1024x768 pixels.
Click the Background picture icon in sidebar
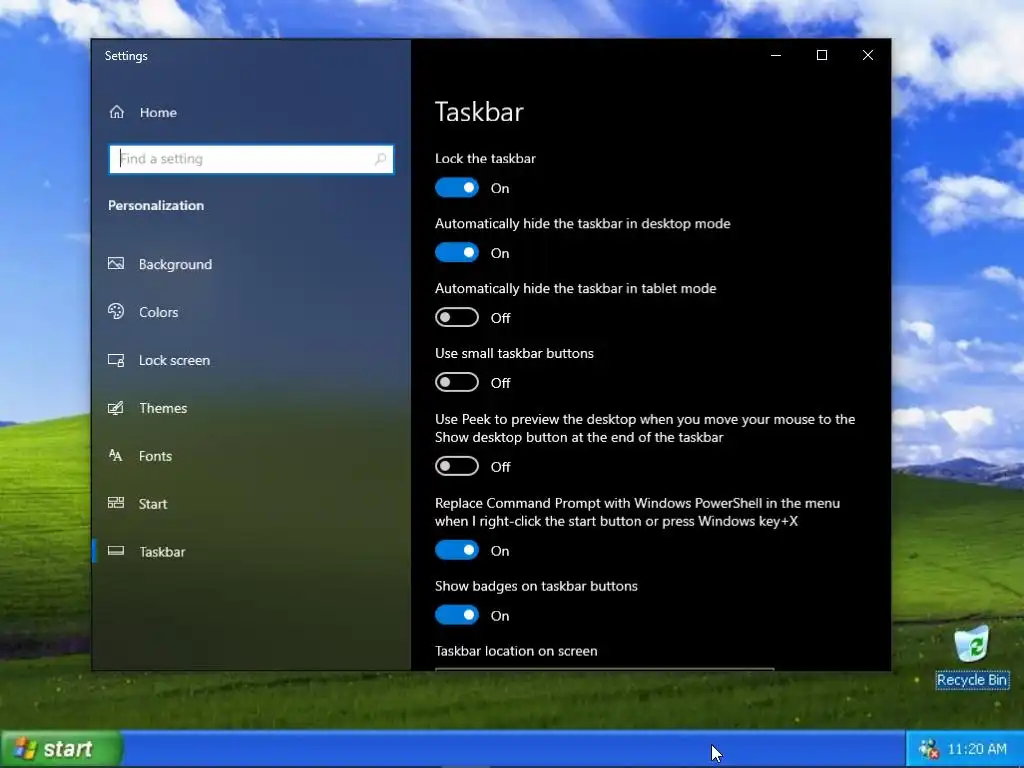click(x=116, y=264)
